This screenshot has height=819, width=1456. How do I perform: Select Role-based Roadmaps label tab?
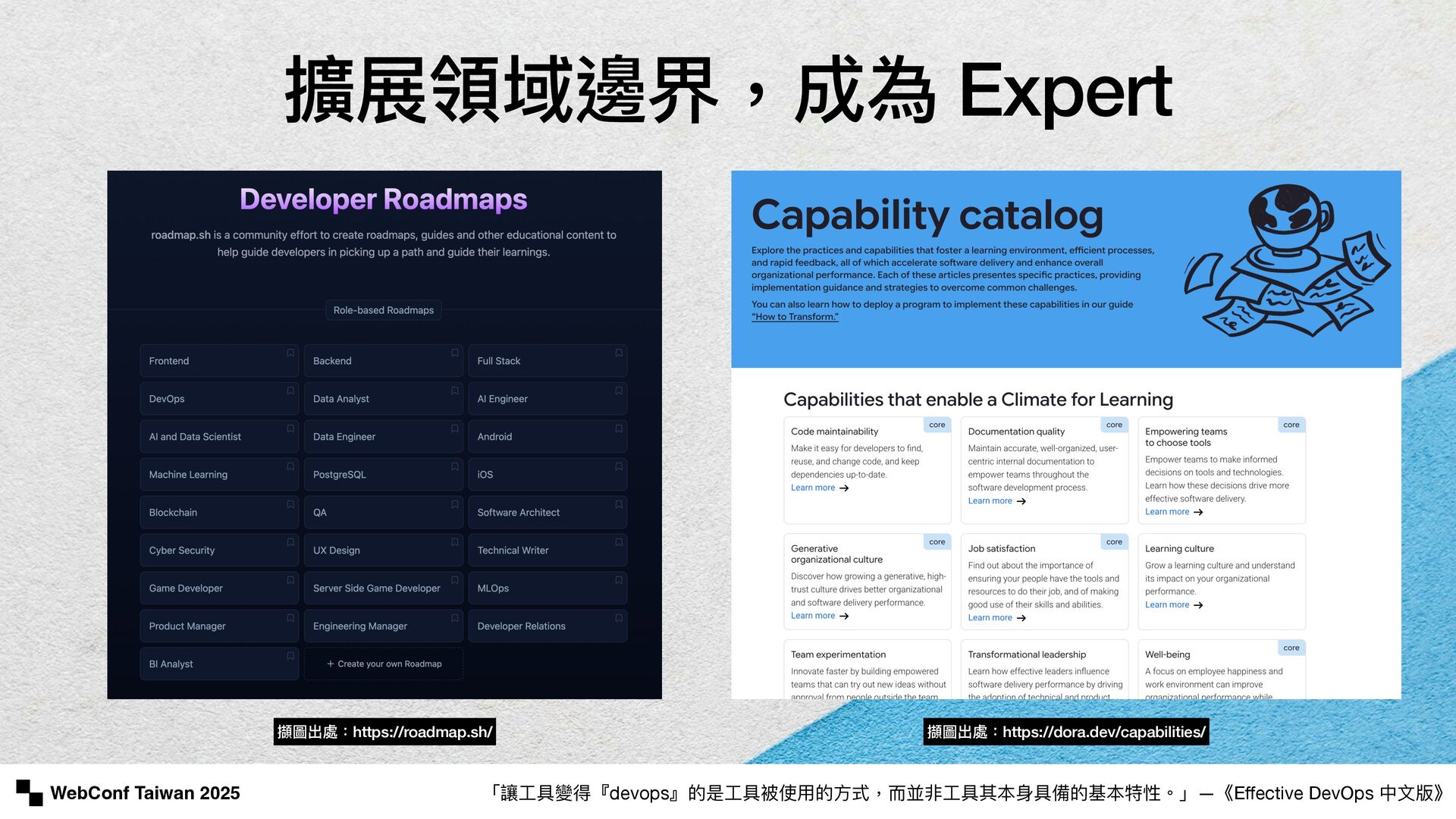point(384,310)
